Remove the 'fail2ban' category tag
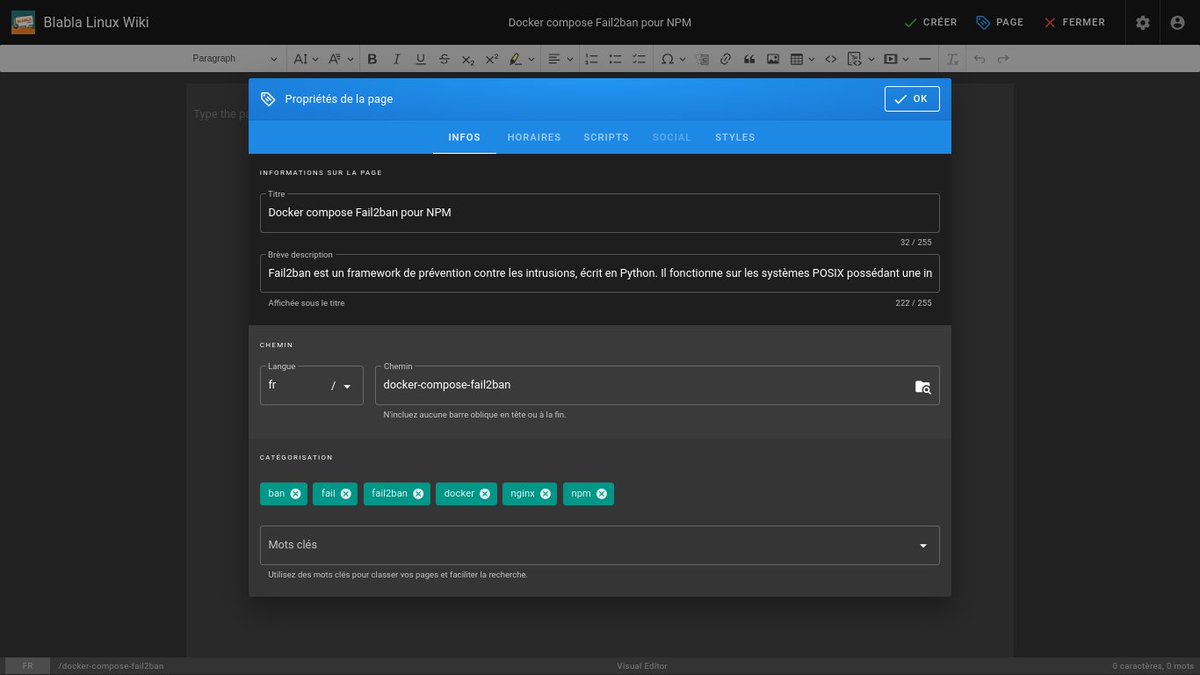 (418, 493)
